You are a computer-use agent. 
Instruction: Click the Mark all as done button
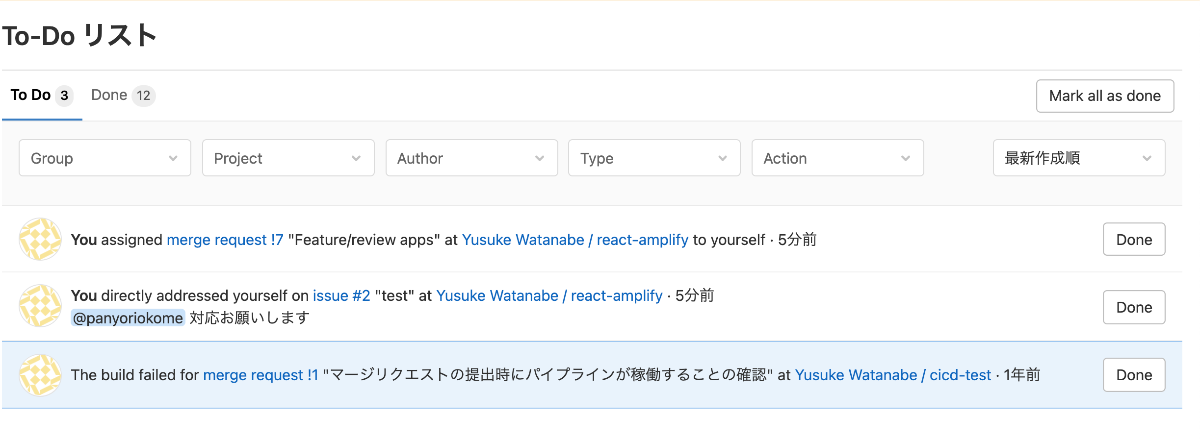[1105, 96]
